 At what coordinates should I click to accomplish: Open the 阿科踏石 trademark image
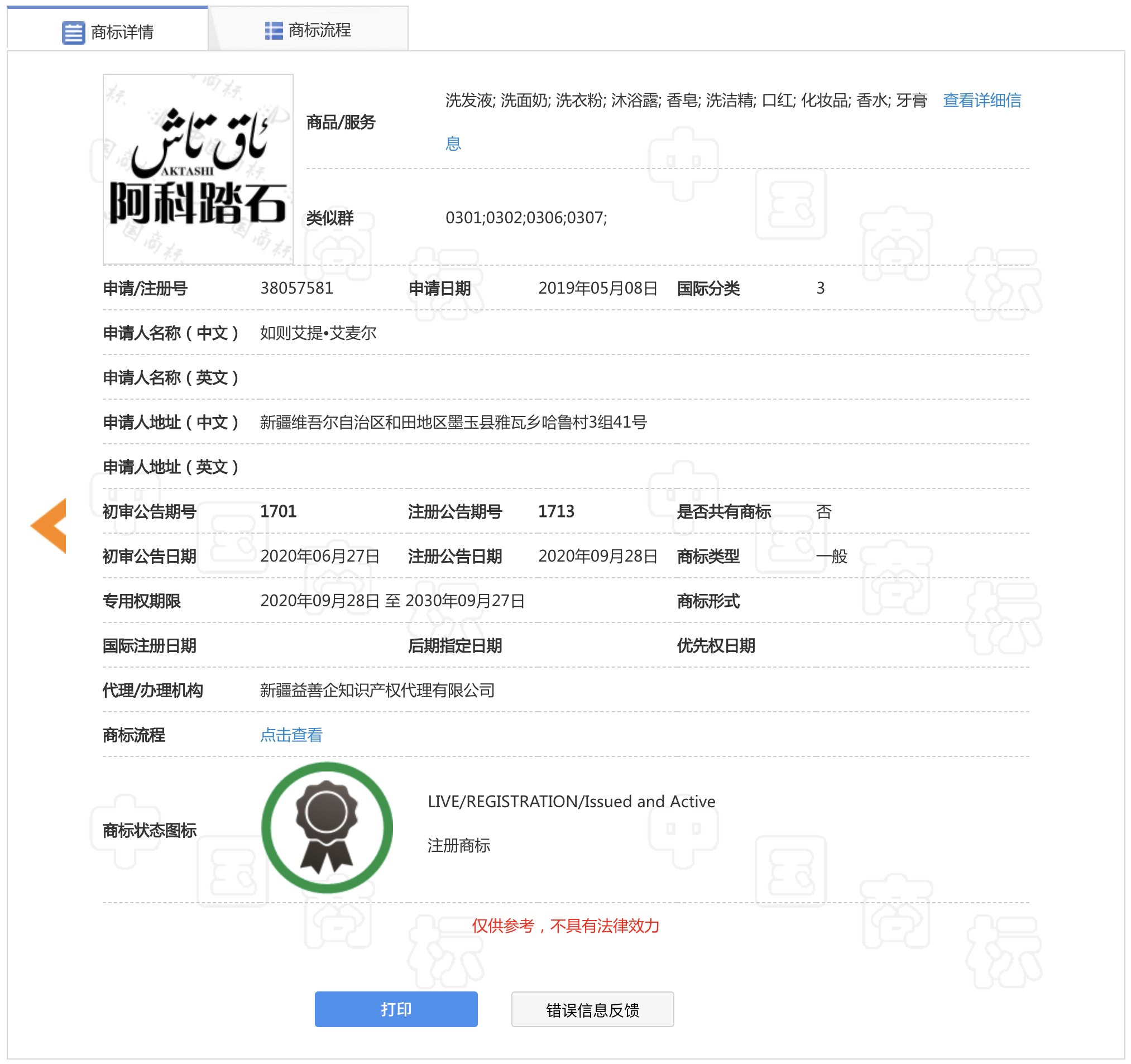[198, 169]
